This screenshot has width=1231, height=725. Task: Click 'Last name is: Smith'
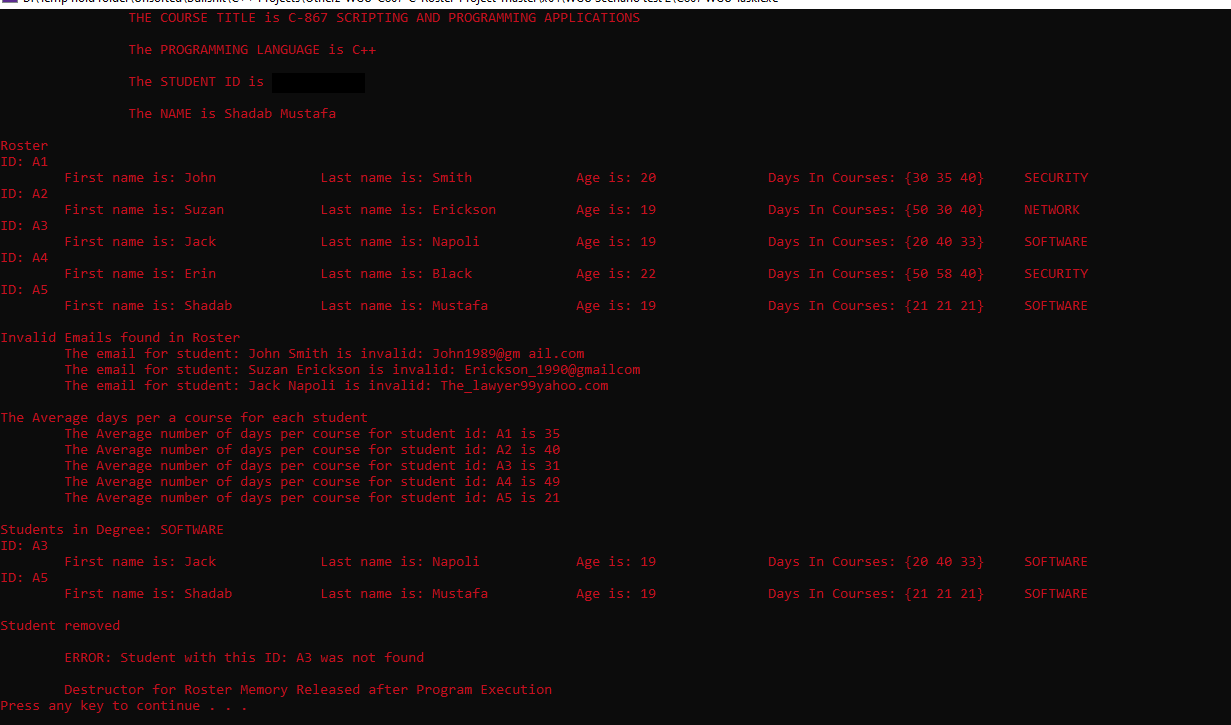(x=396, y=178)
